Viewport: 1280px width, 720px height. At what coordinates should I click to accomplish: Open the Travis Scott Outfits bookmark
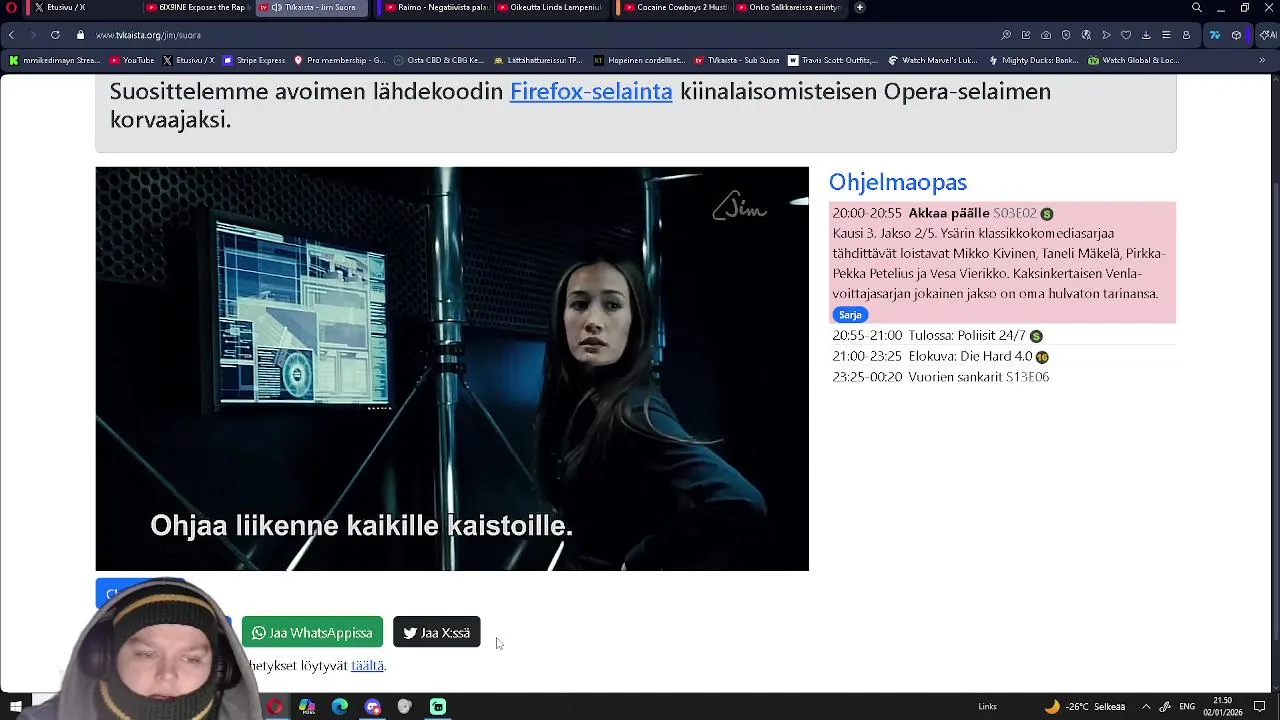point(832,60)
